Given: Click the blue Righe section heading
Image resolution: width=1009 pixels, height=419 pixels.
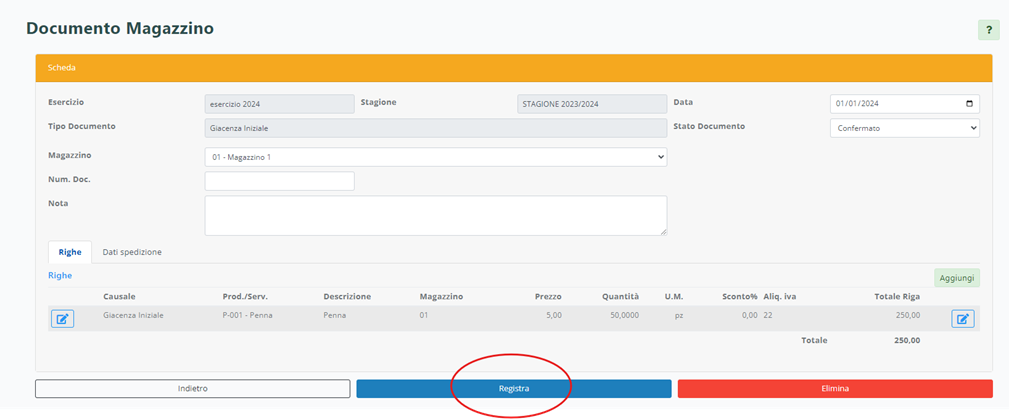Looking at the screenshot, I should coord(60,275).
